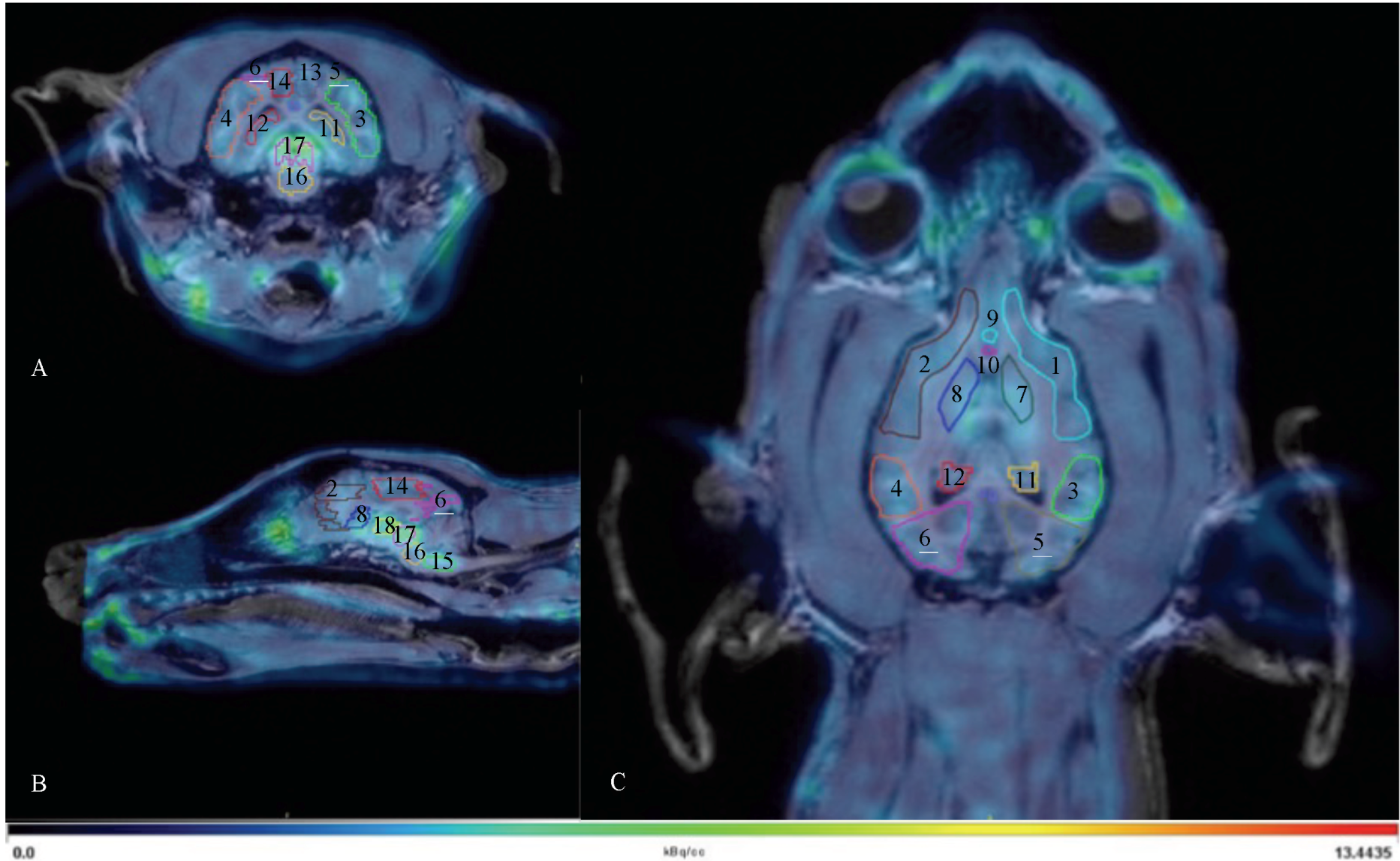
Task: Click region label 9 in panel C
Action: [x=992, y=319]
